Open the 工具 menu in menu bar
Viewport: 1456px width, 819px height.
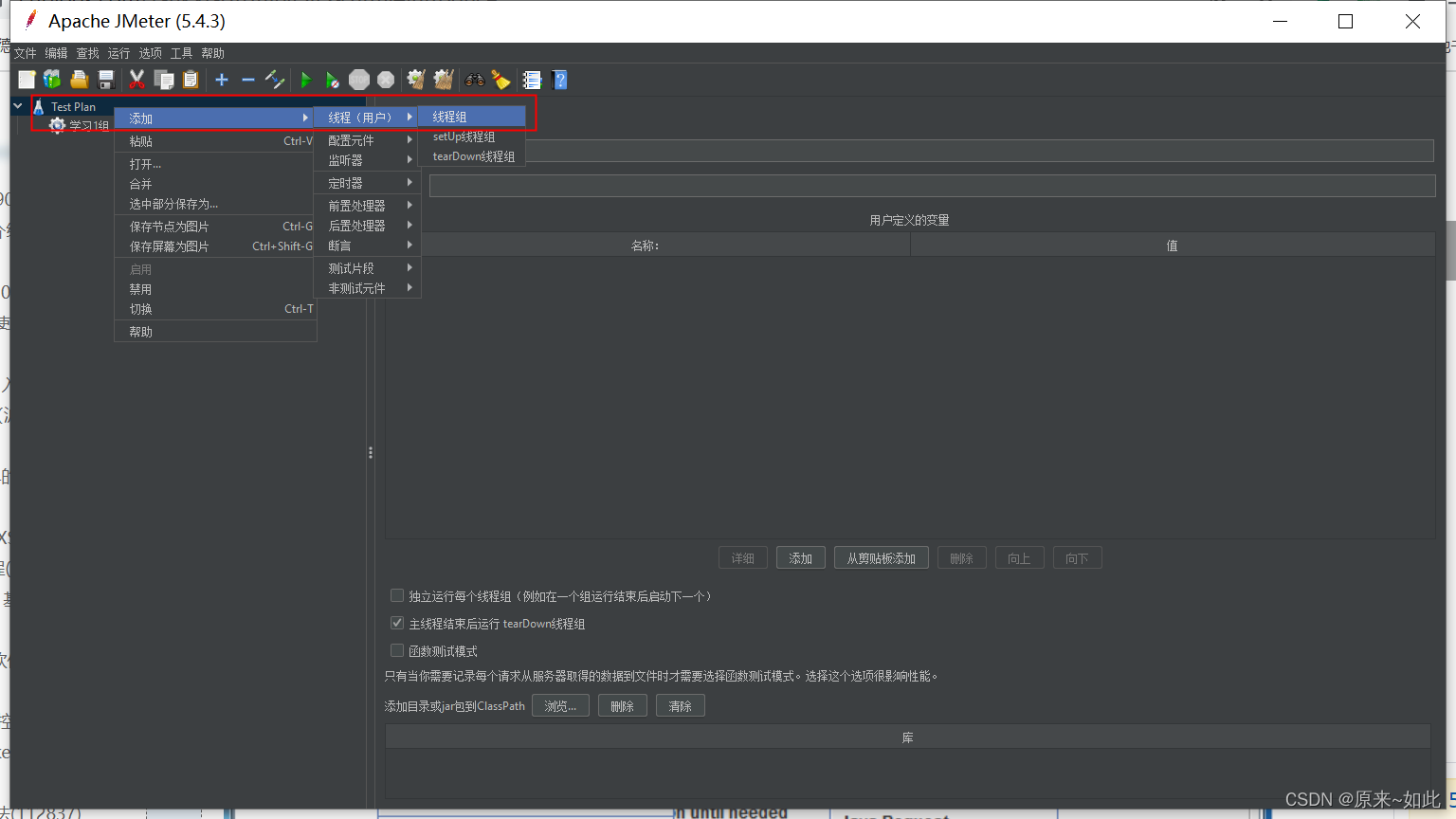(181, 53)
